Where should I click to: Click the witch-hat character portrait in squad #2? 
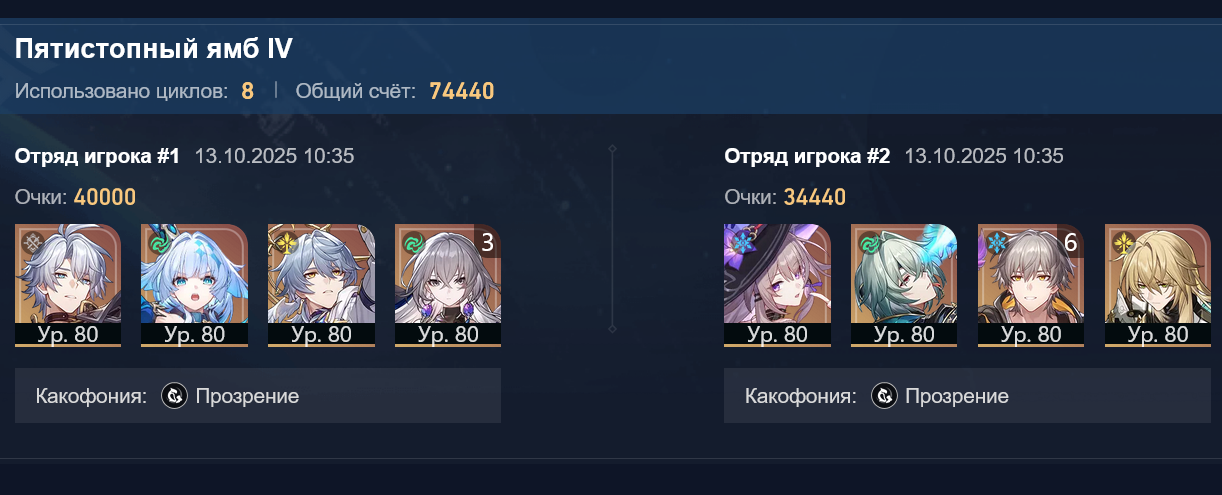777,285
